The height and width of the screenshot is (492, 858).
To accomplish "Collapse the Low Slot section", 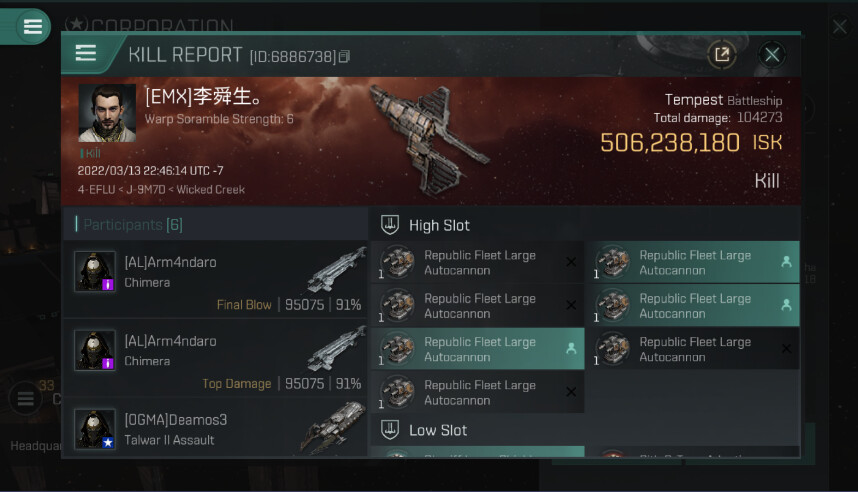I will (x=438, y=430).
